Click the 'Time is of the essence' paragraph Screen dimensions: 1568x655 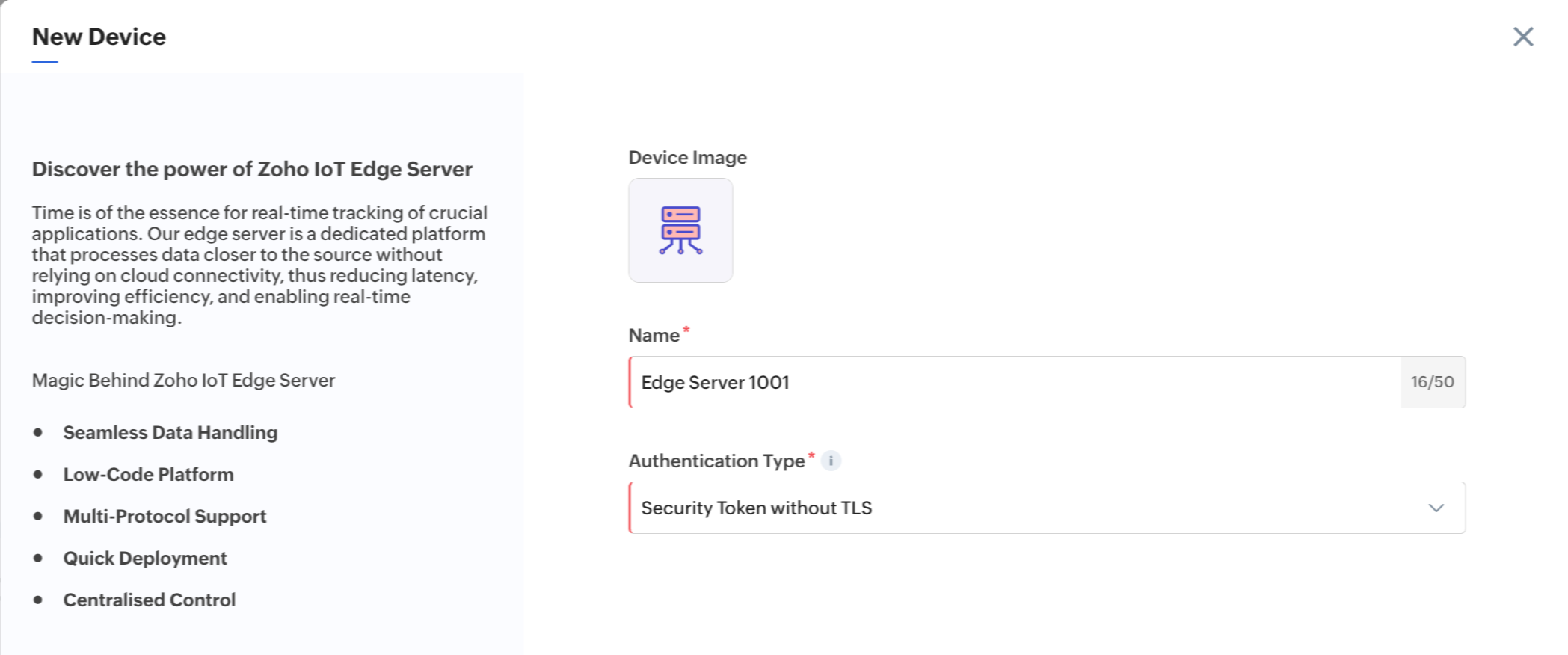(259, 265)
